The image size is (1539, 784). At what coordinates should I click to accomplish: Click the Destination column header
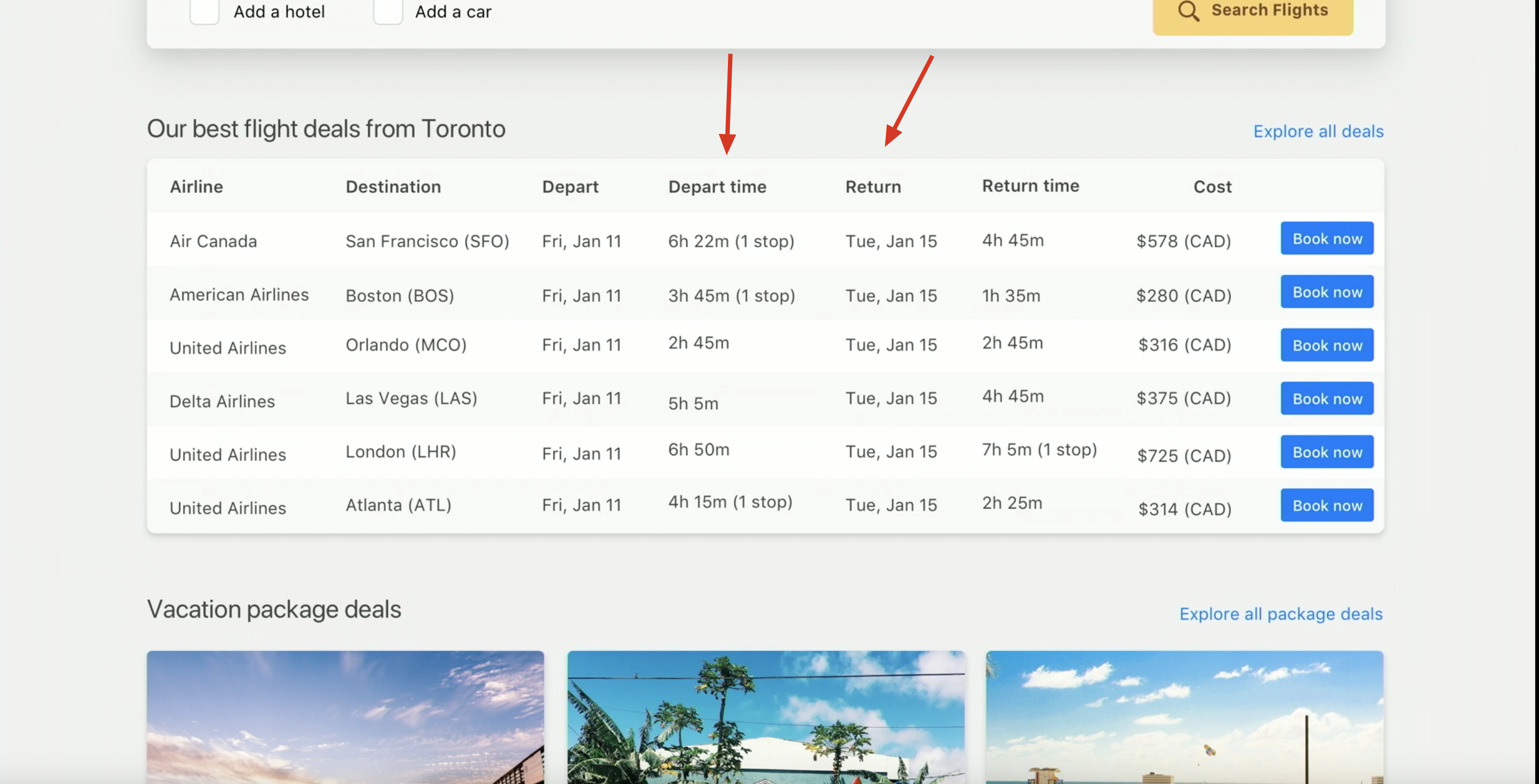(393, 186)
